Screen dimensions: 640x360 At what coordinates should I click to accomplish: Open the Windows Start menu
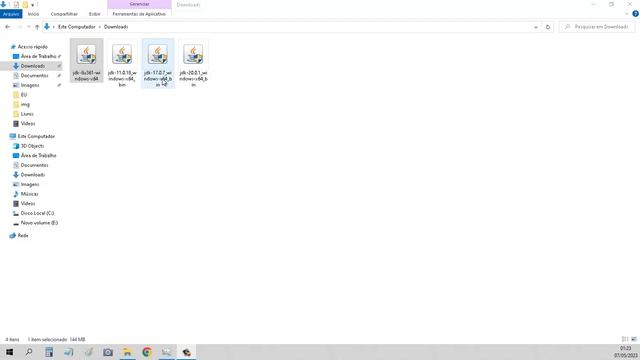(x=9, y=352)
